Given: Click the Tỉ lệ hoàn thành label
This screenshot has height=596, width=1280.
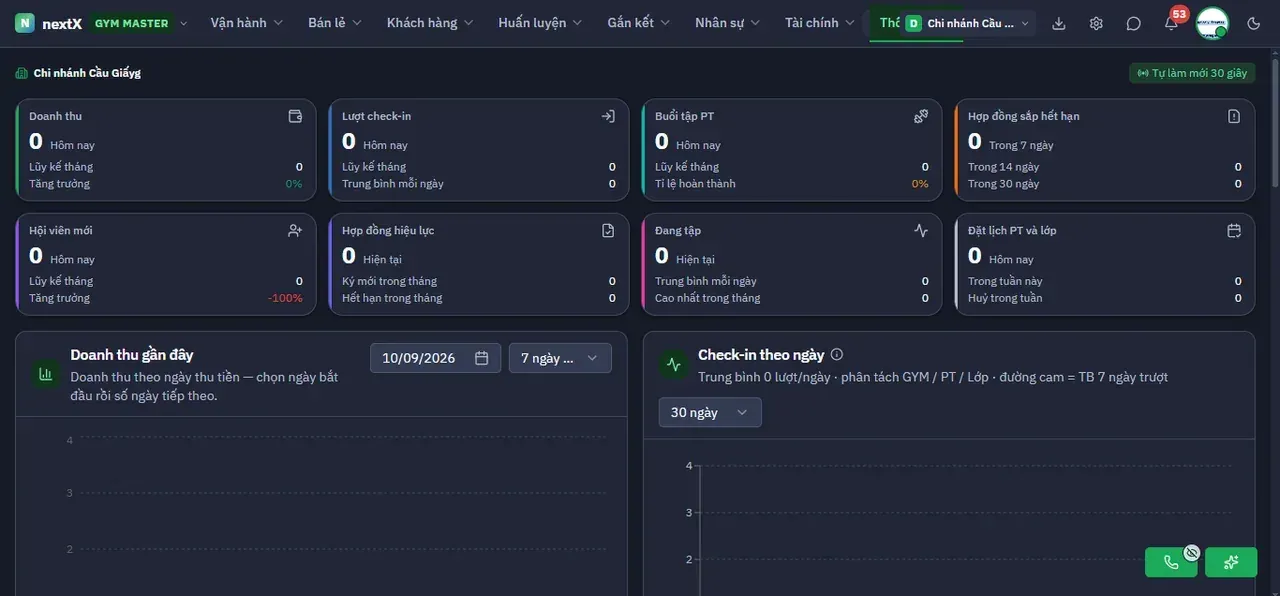Looking at the screenshot, I should point(695,184).
